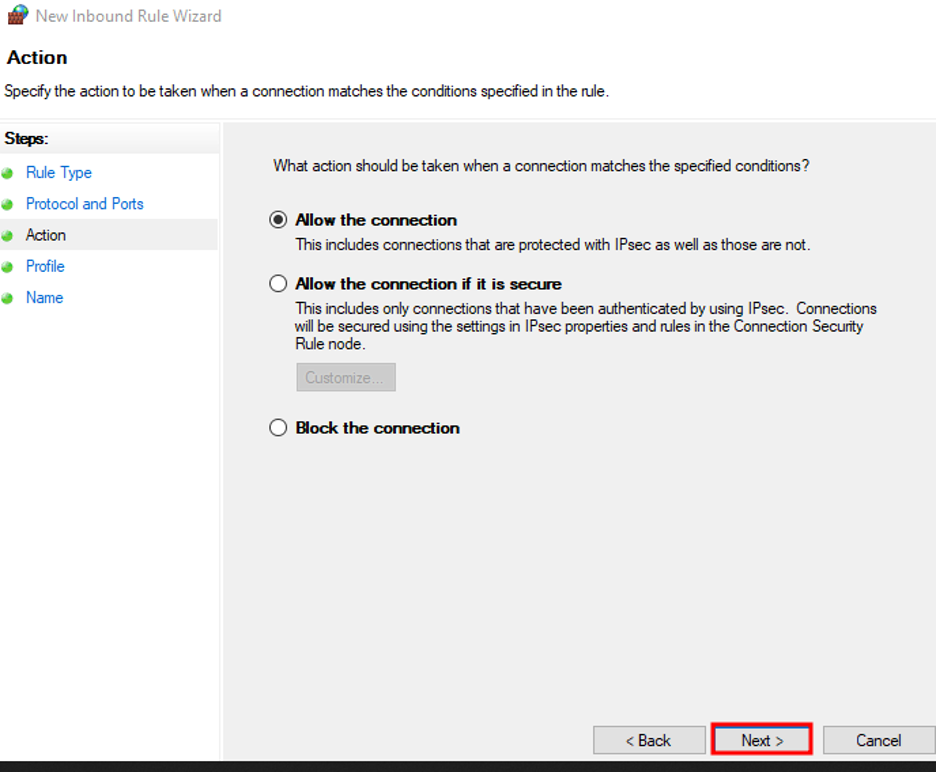Select the Allow the connection radio button

coord(277,219)
